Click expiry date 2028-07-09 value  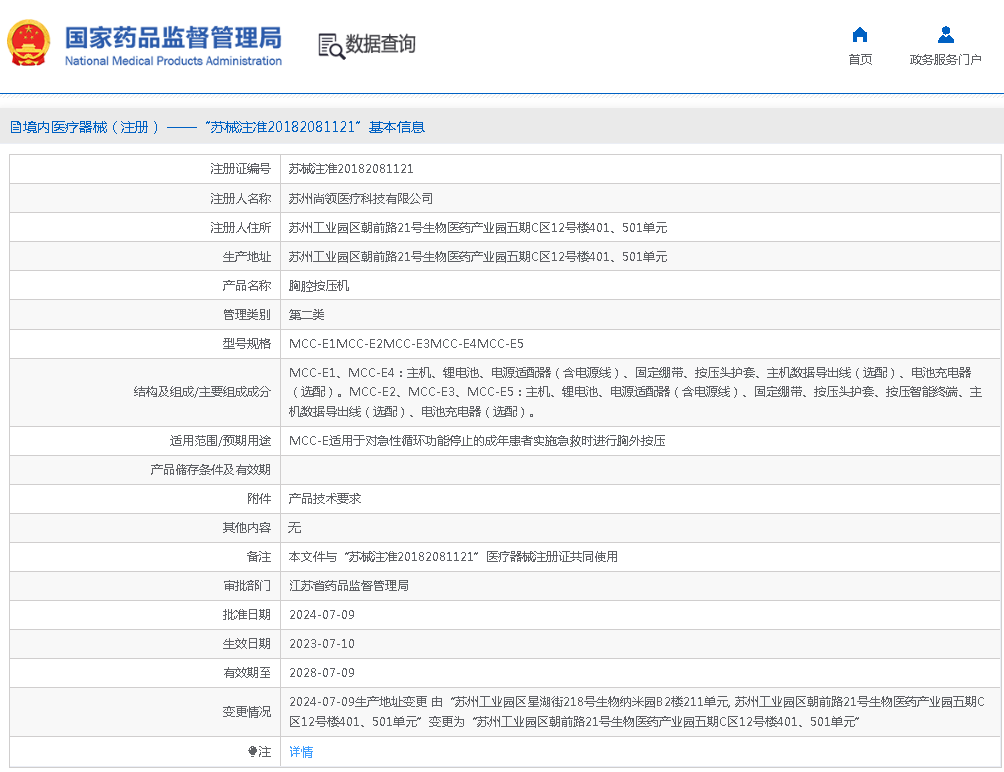pyautogui.click(x=322, y=673)
